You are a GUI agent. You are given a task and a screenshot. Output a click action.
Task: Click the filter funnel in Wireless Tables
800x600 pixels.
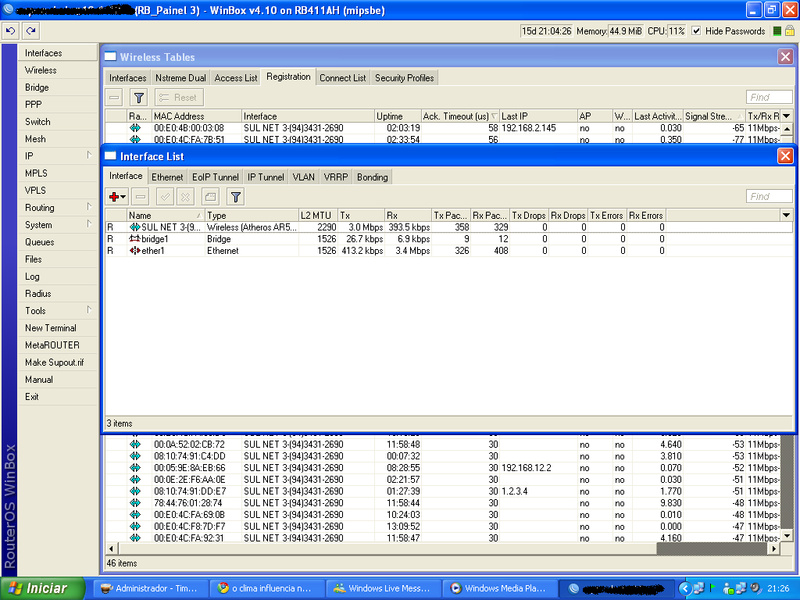click(139, 98)
